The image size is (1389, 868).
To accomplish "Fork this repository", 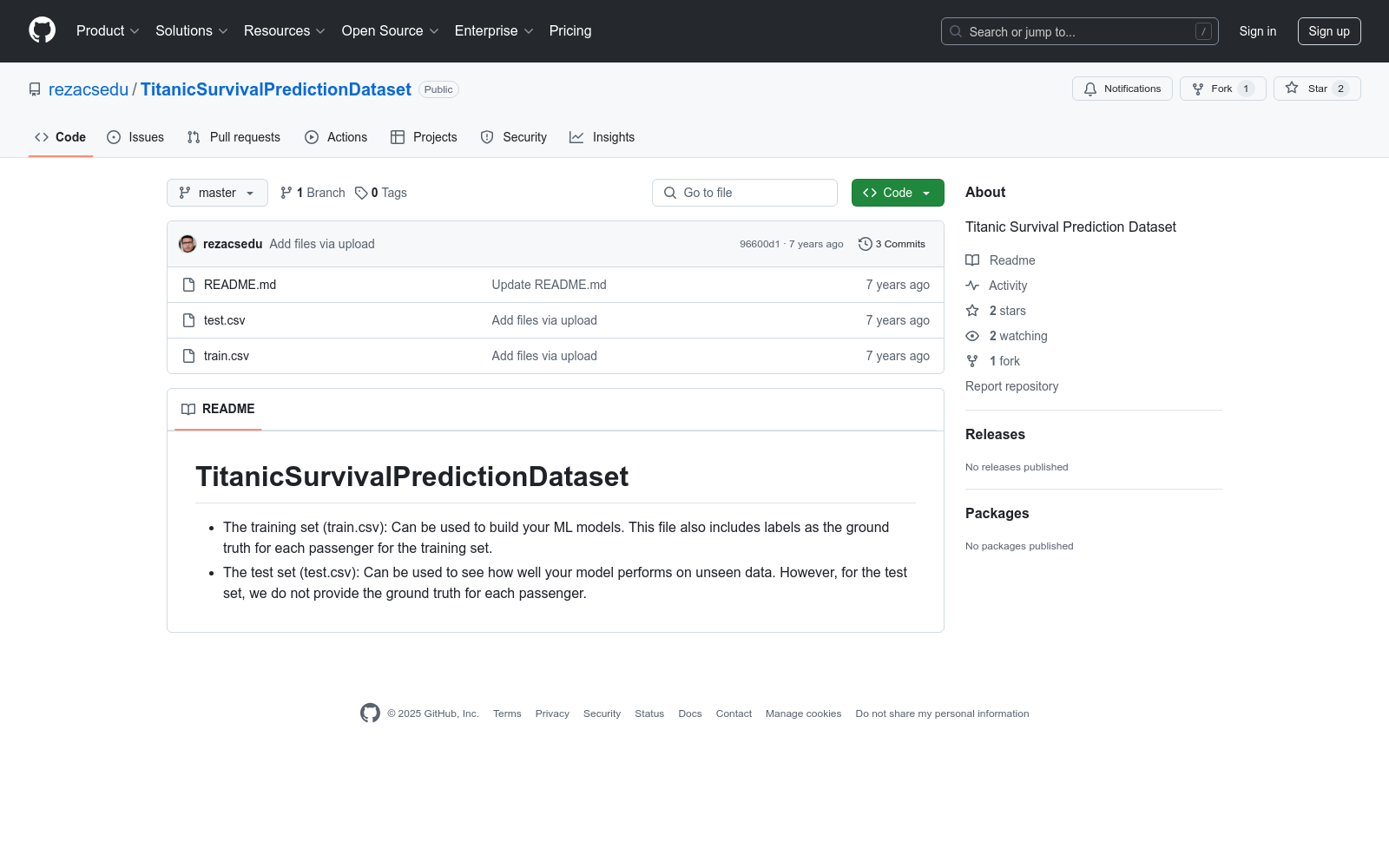I will click(x=1223, y=89).
